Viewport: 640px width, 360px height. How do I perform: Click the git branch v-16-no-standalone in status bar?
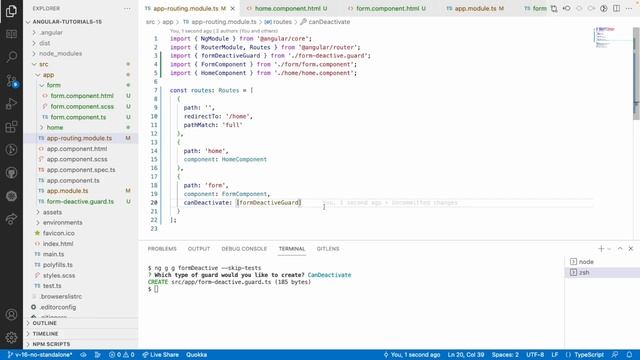tap(40, 355)
